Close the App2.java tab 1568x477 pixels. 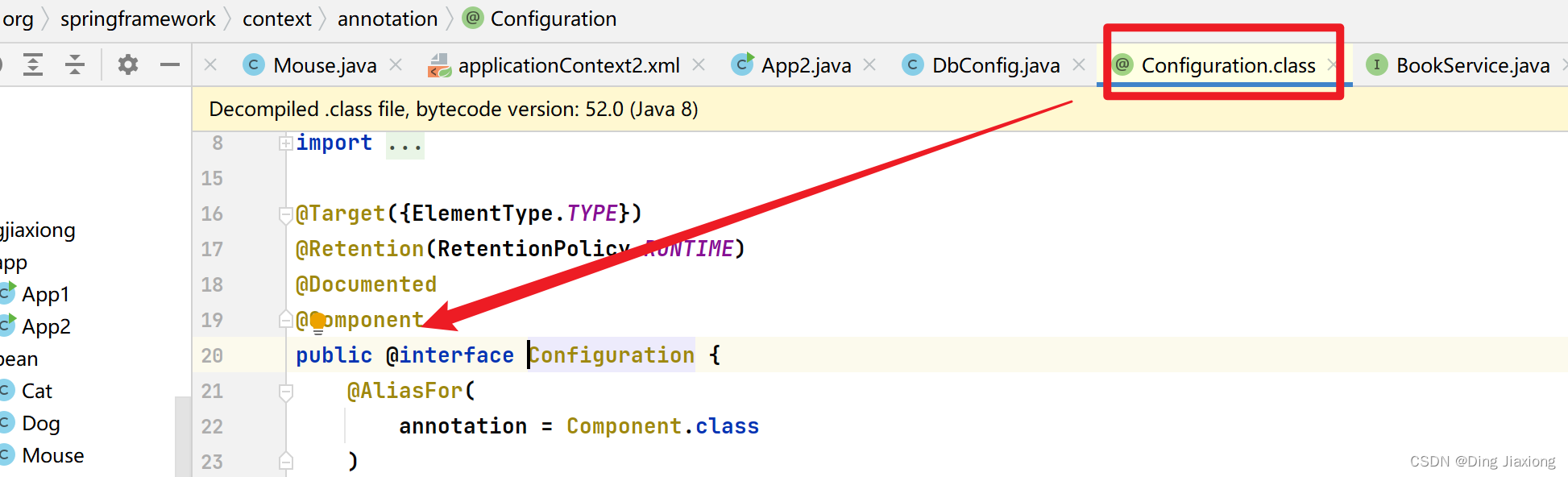click(x=869, y=64)
